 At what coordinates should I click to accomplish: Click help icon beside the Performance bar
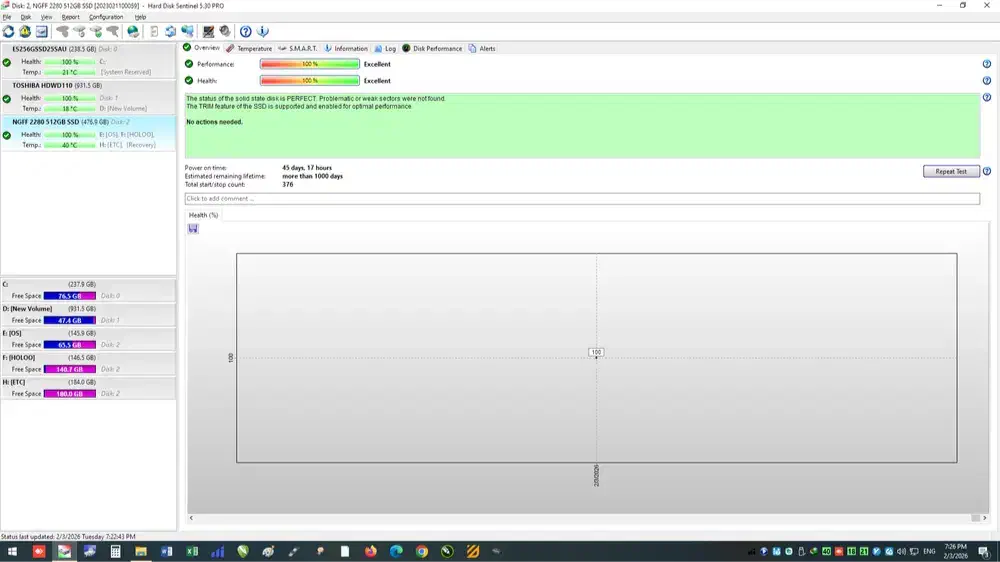987,64
